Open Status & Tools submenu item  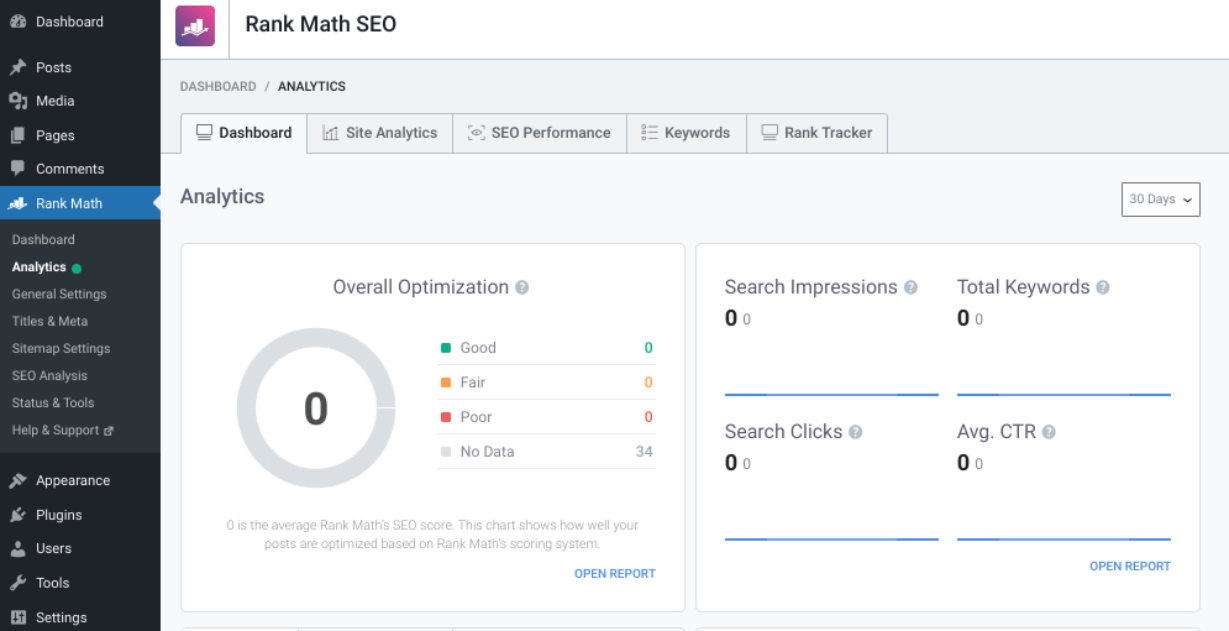pos(53,402)
